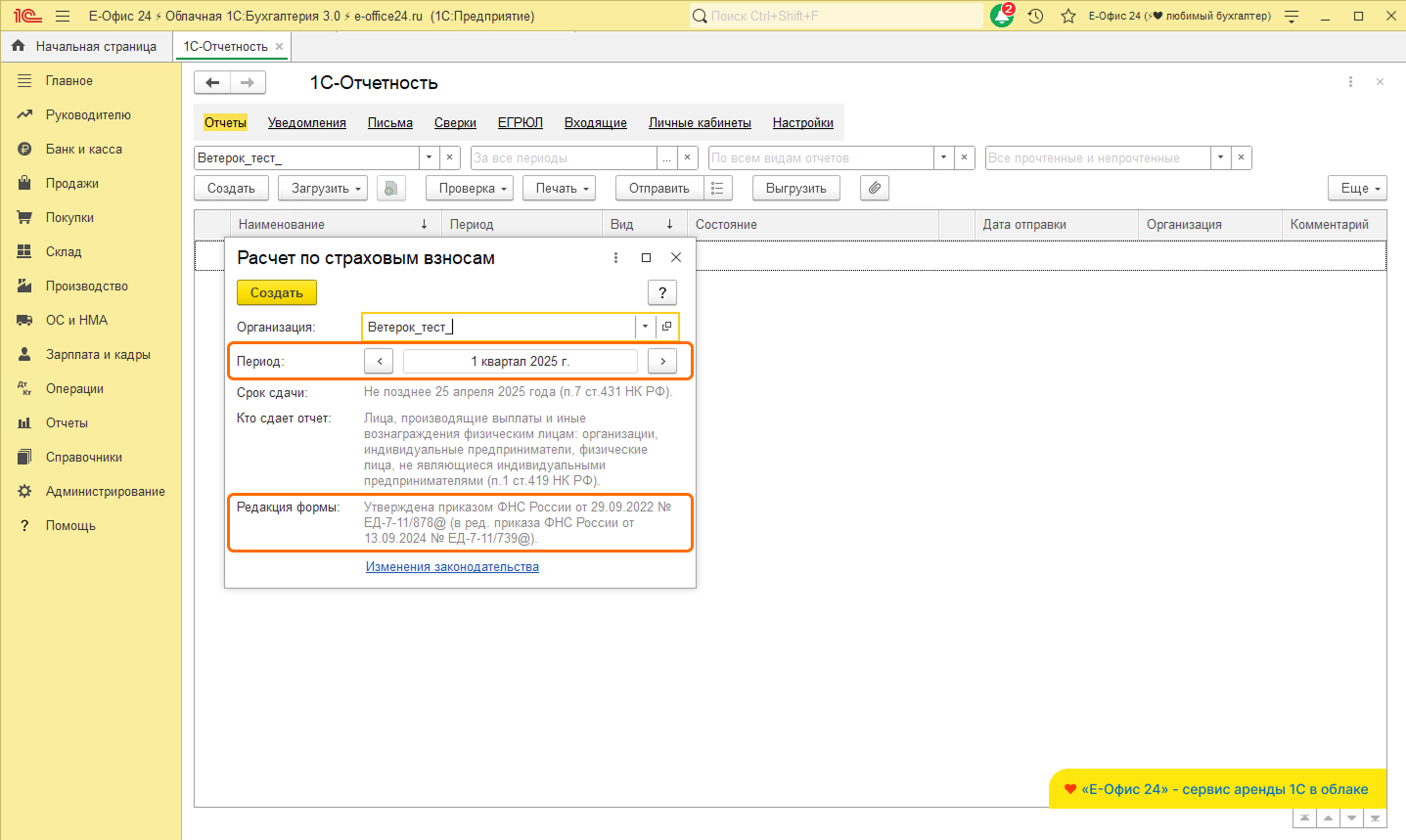
Task: Open Еще dropdown menu
Action: pos(1357,188)
